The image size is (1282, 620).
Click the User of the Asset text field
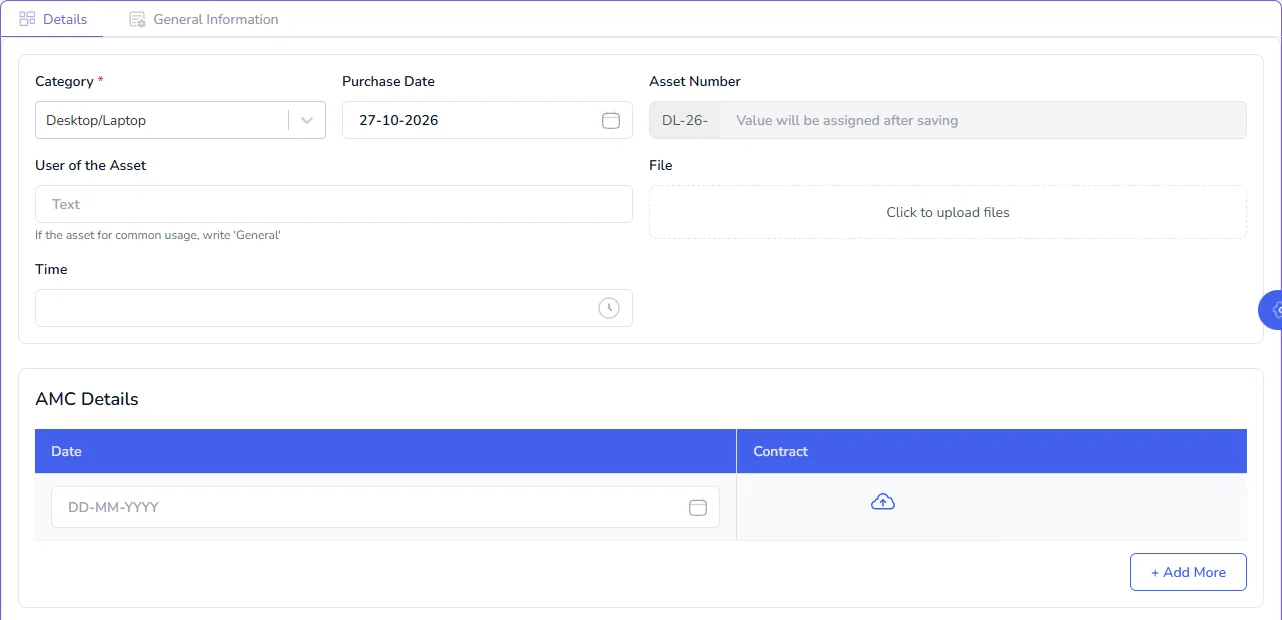point(334,204)
